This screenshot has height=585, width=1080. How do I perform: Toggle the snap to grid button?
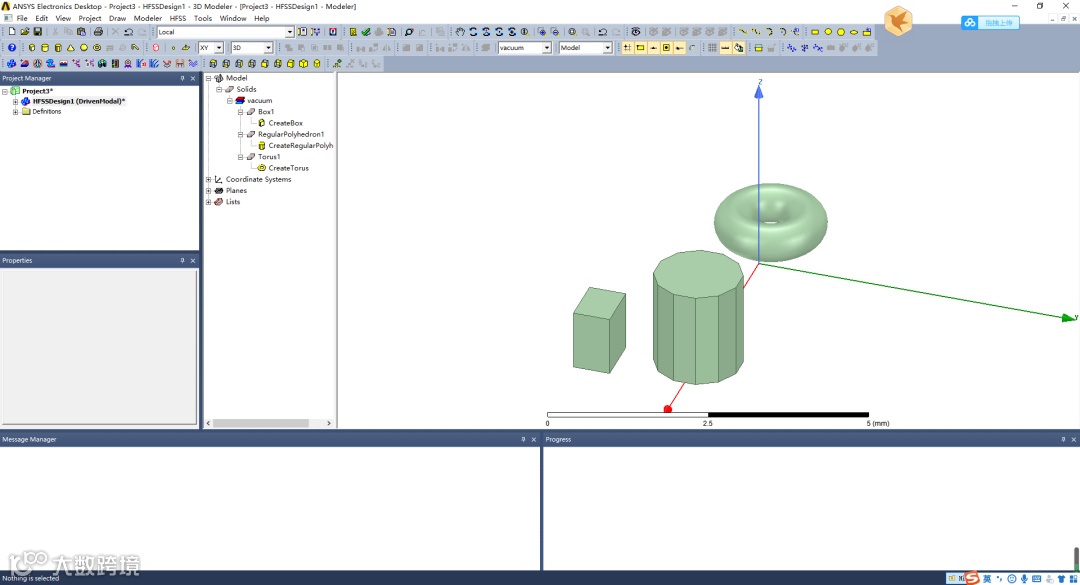[627, 48]
